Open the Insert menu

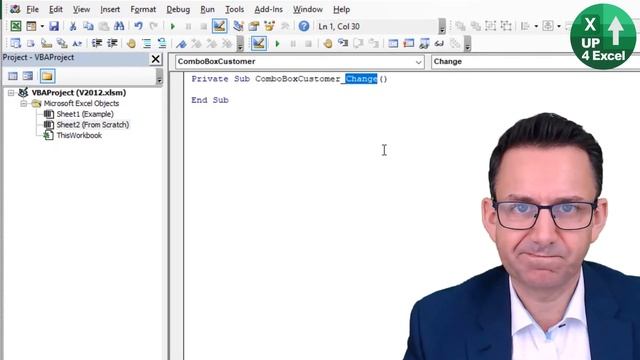click(110, 9)
